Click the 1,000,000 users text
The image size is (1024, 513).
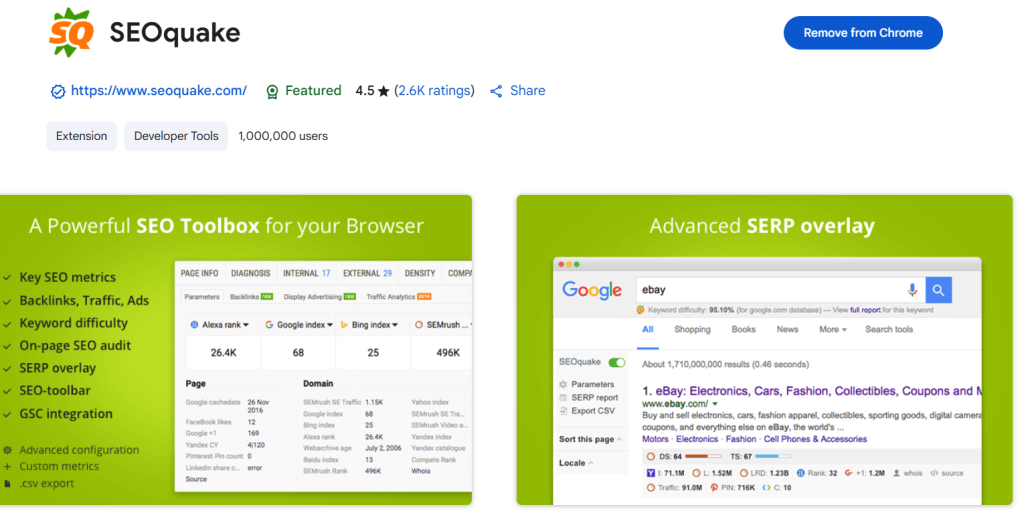click(x=283, y=136)
